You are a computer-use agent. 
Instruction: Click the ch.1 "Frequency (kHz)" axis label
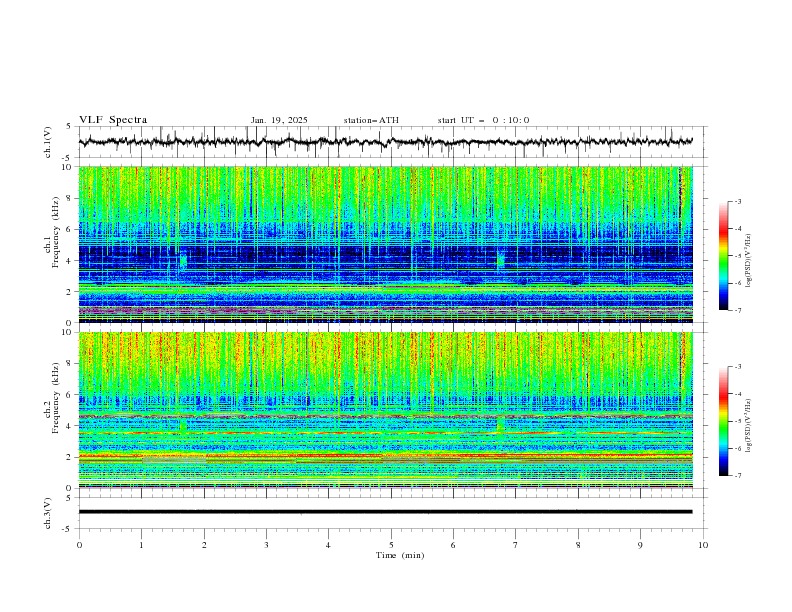click(x=57, y=230)
